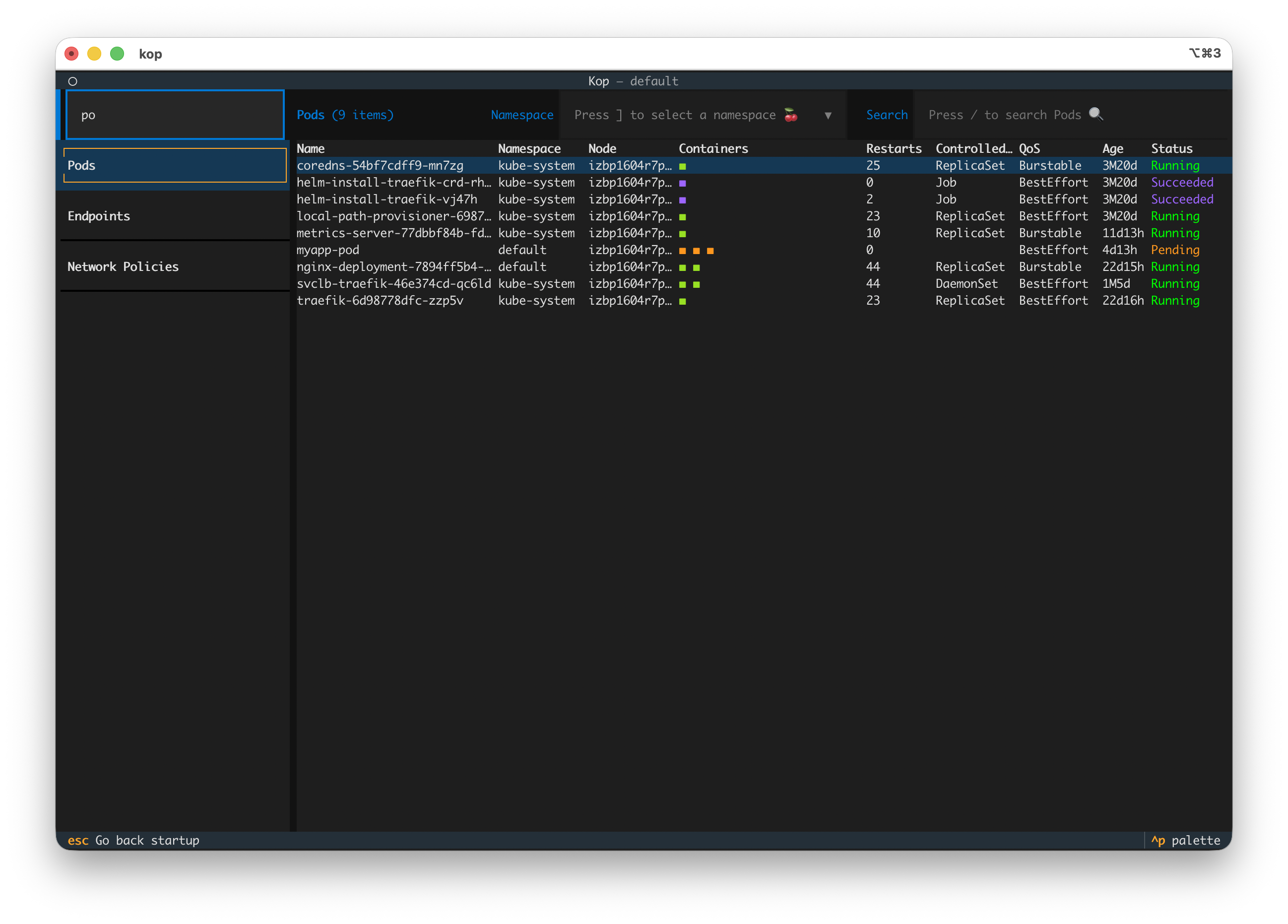Click Burstable QoS of nginx-deployment
The image size is (1288, 924).
coord(1050,266)
